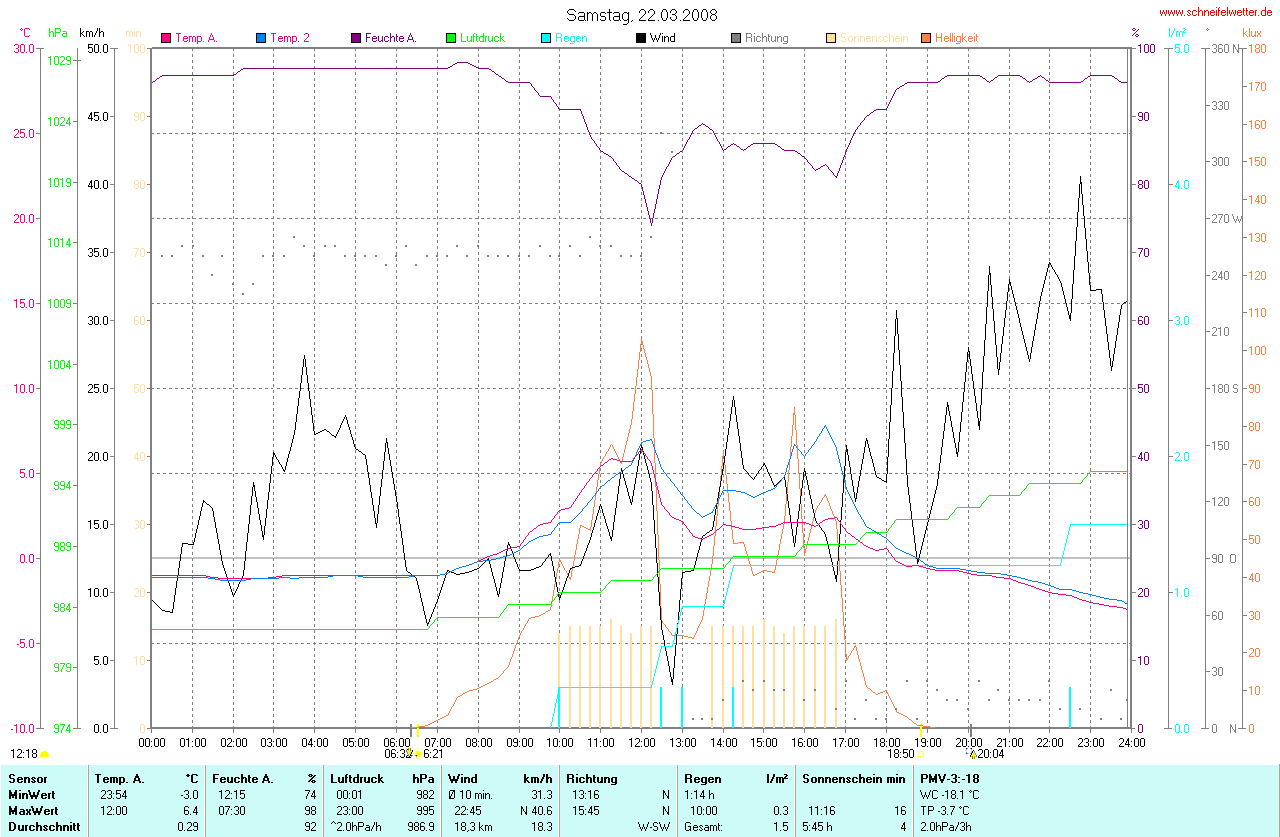Click the Luftdruck legend label
The width and height of the screenshot is (1280, 837).
483,38
